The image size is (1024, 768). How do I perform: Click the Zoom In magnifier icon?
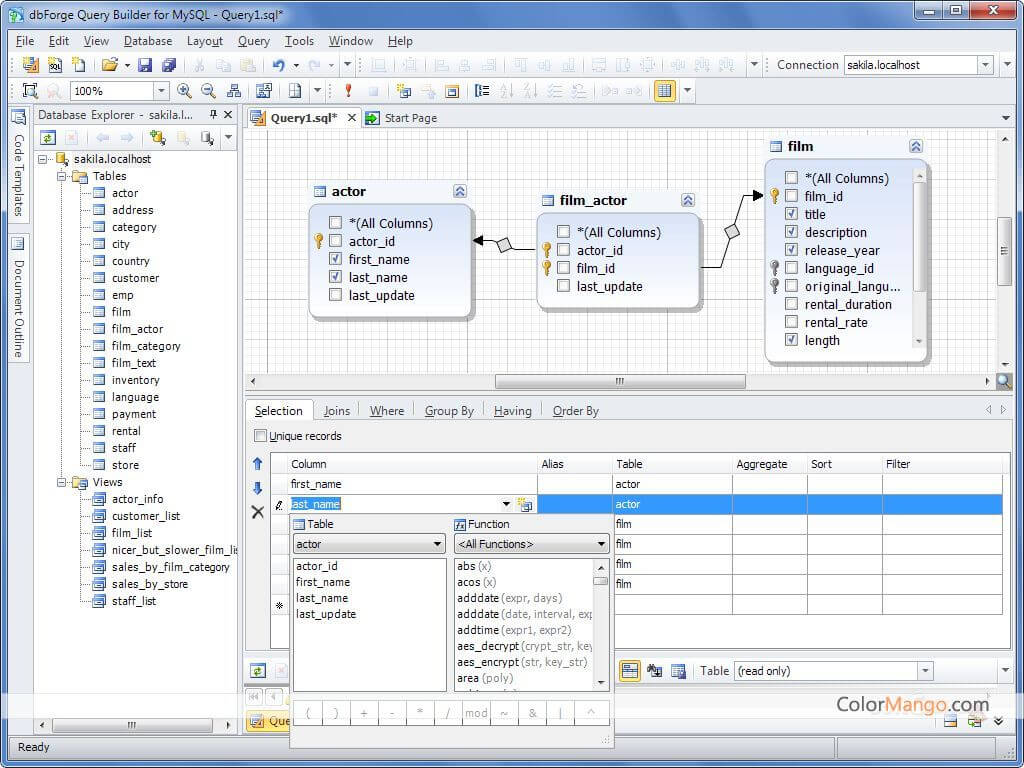pos(184,91)
